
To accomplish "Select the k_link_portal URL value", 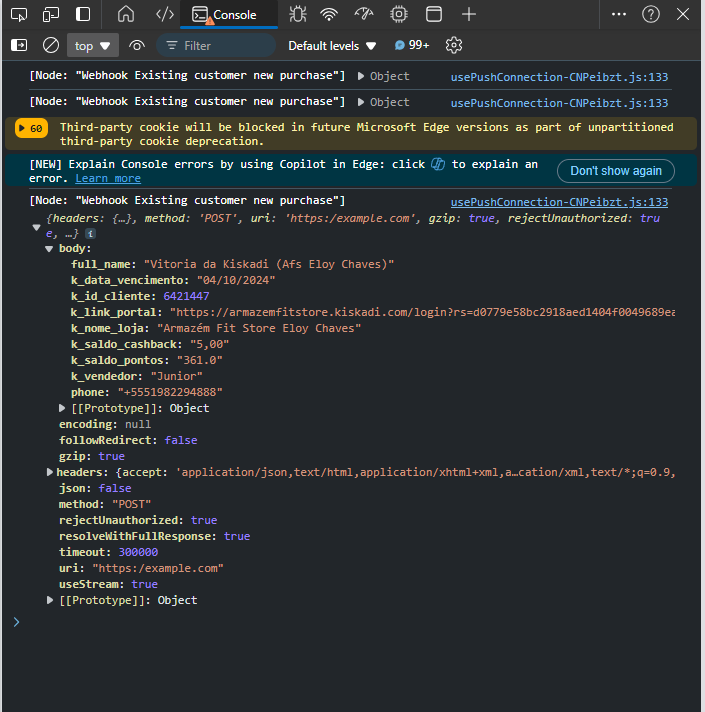I will click(422, 312).
